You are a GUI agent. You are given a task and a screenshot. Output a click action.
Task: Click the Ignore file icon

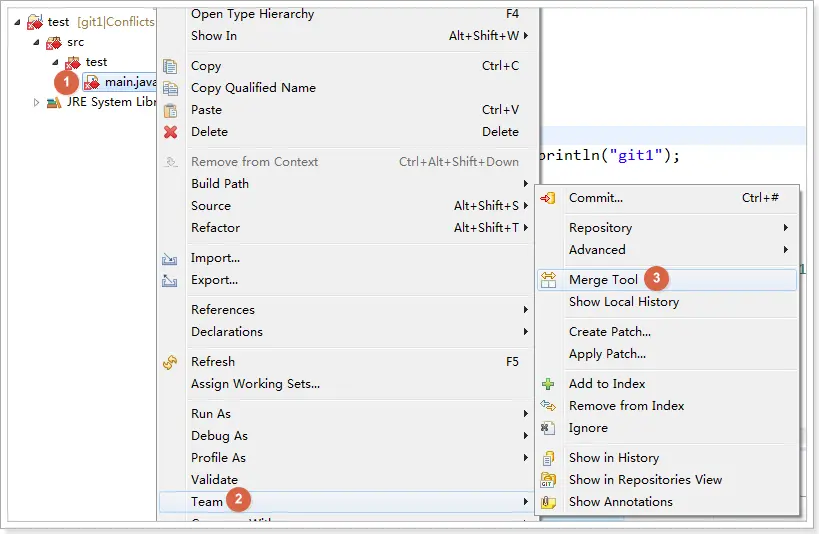point(547,428)
